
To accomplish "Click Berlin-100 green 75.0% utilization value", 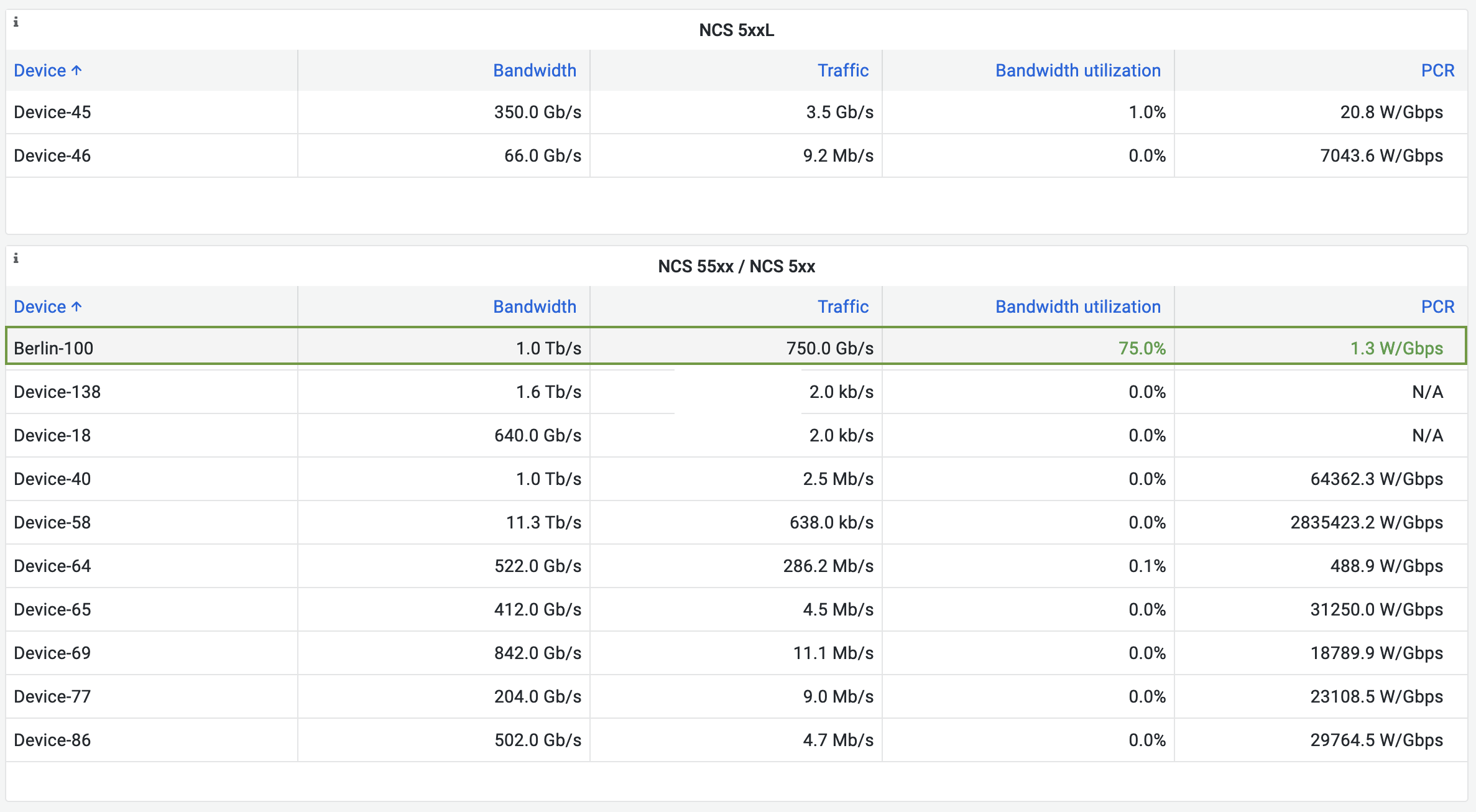I will 1142,349.
